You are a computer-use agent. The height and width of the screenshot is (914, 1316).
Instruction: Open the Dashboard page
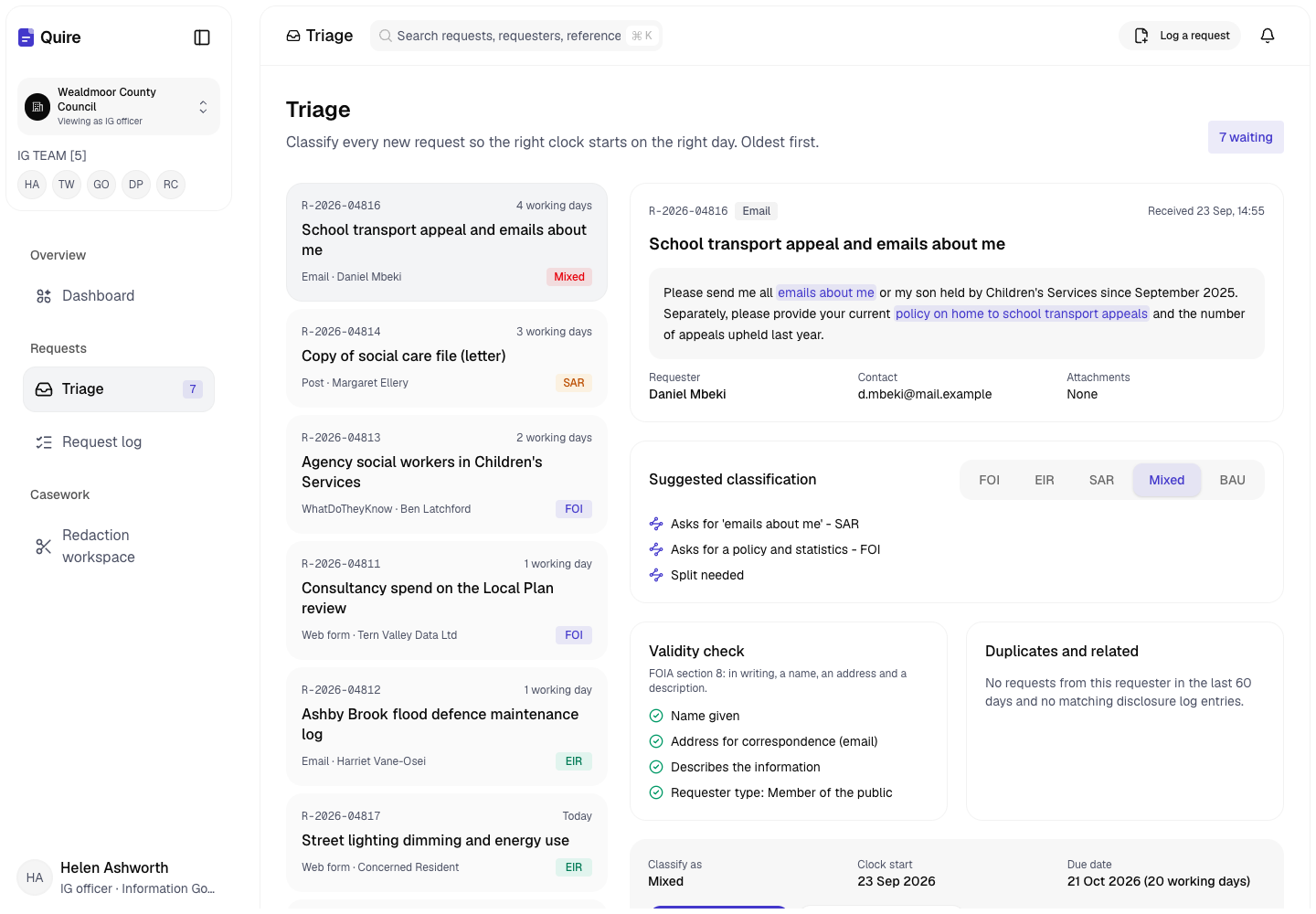[119, 296]
